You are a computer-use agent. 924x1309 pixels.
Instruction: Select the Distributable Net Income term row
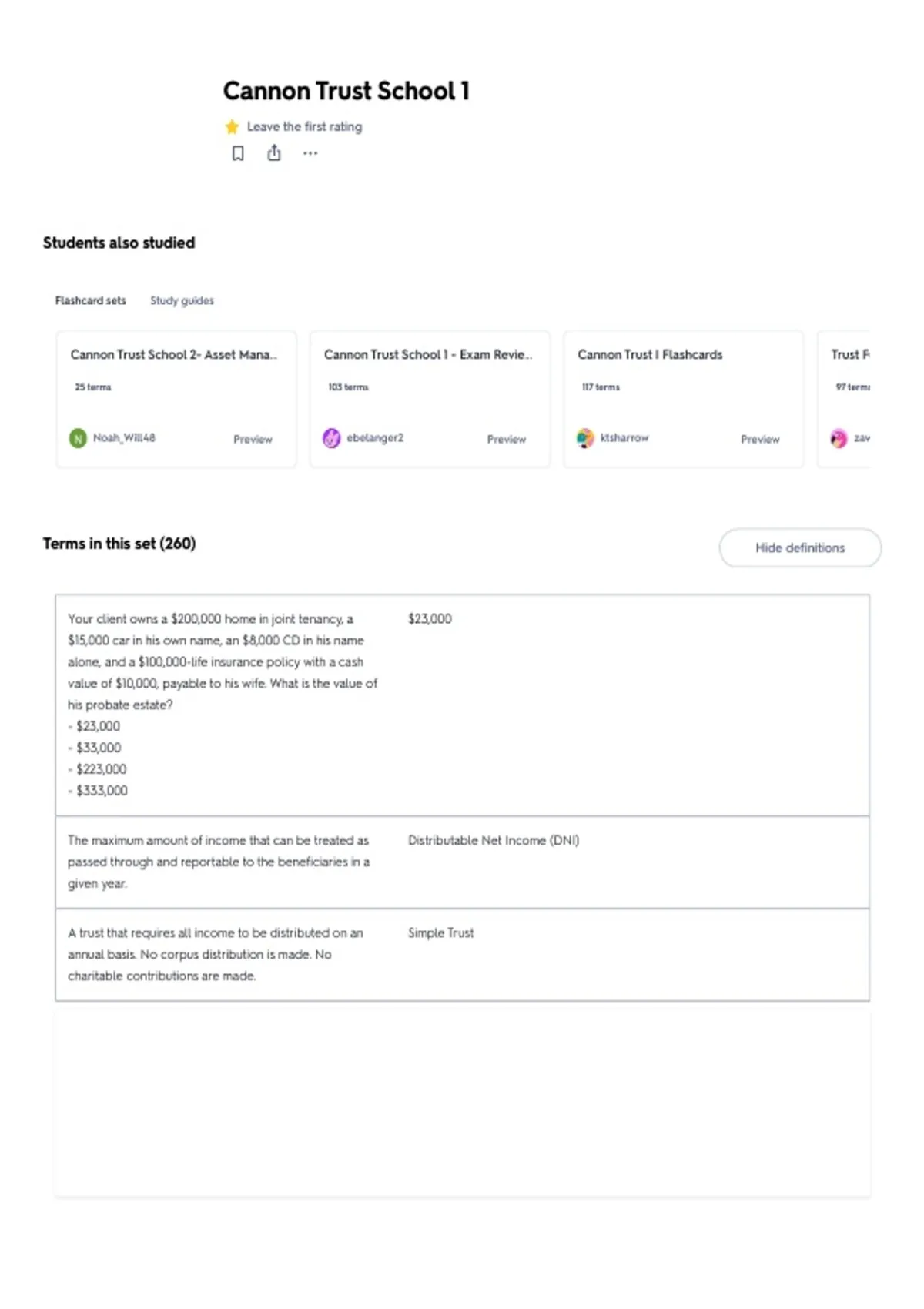tap(462, 862)
